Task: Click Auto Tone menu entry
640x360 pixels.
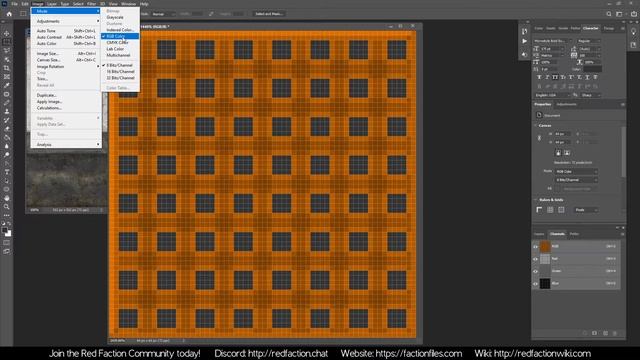Action: tap(65, 31)
